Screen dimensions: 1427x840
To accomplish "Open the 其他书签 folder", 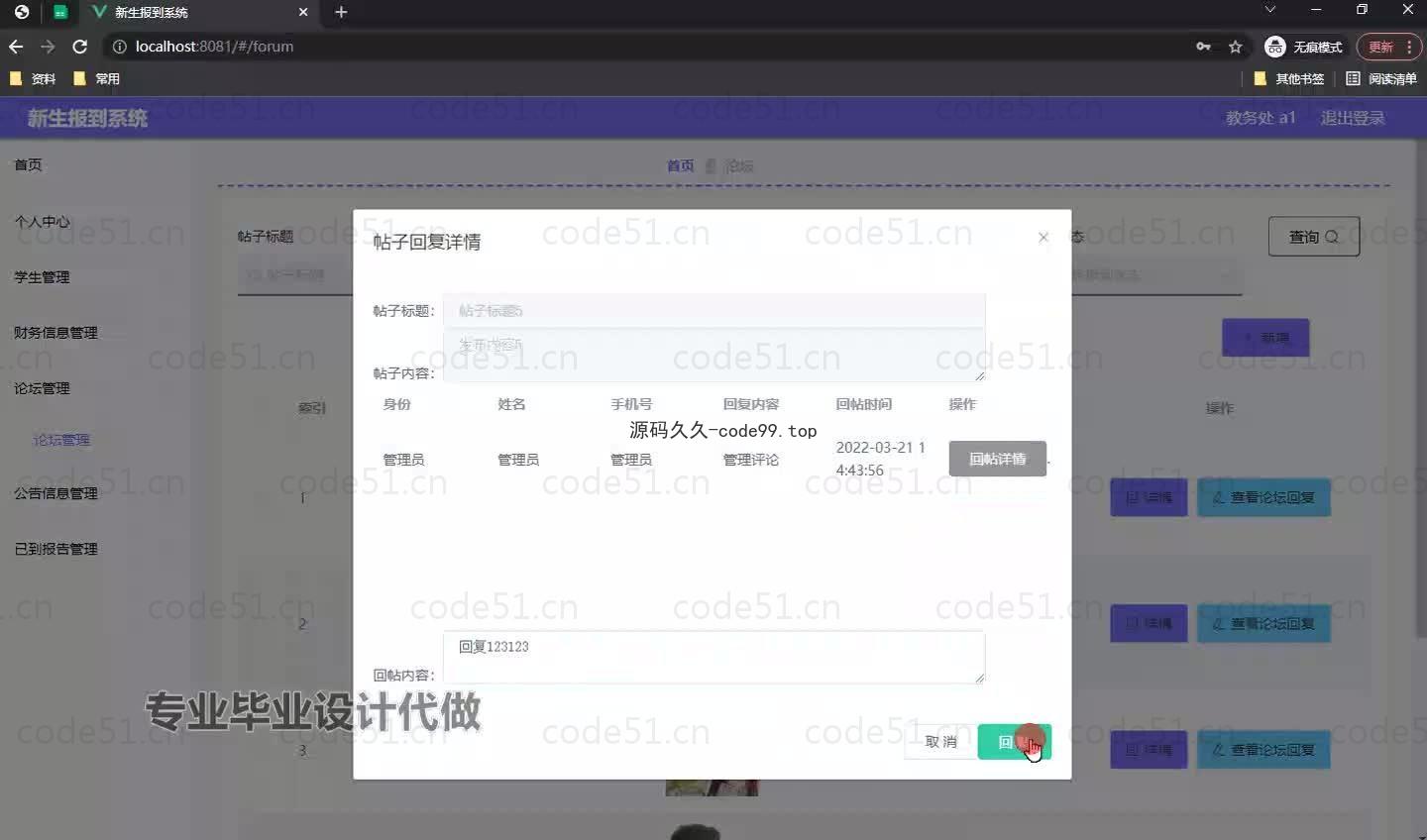I will [x=1289, y=78].
